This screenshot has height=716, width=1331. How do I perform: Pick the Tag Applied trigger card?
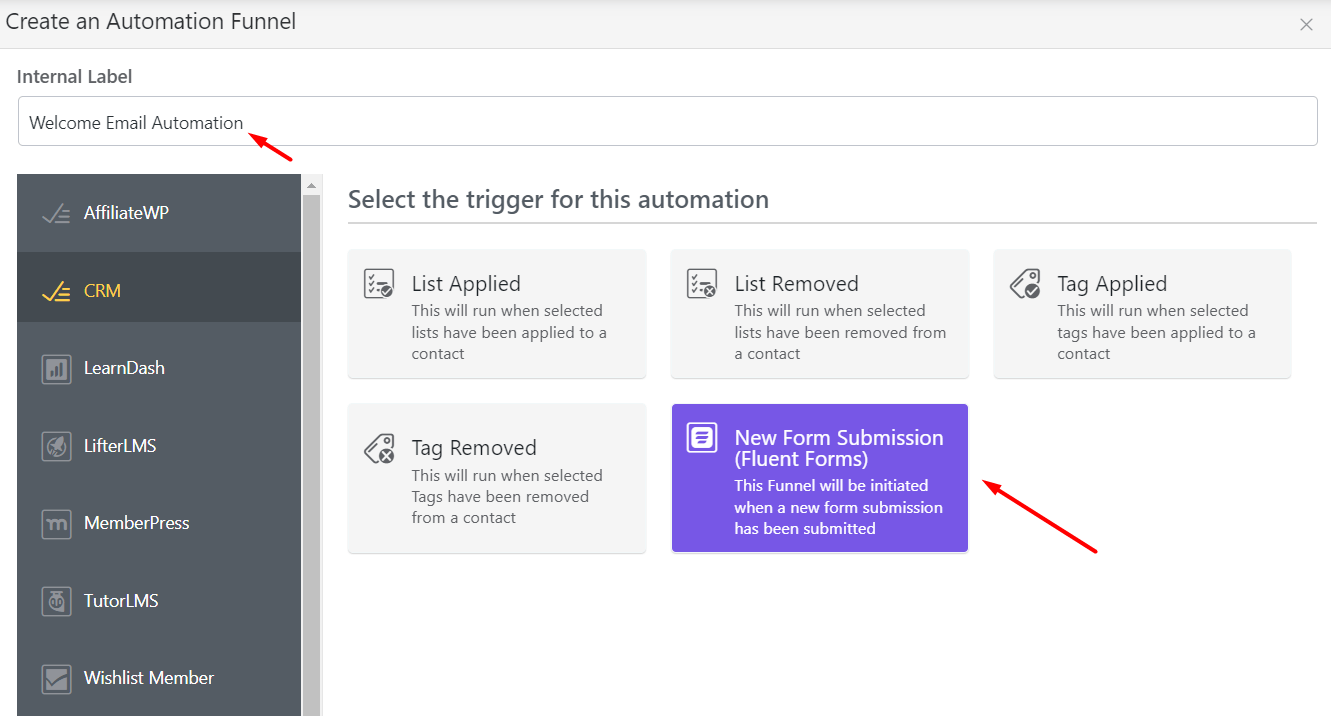pos(1142,314)
